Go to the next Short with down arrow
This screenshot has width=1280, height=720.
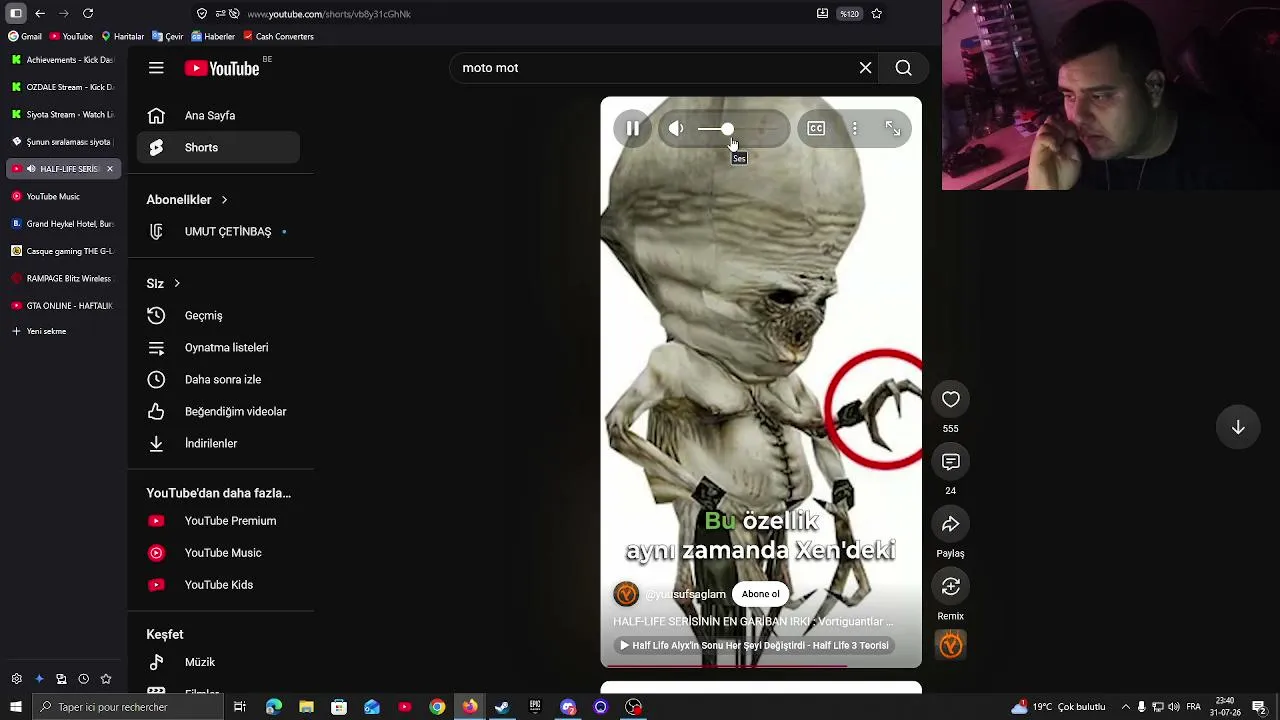point(1238,427)
